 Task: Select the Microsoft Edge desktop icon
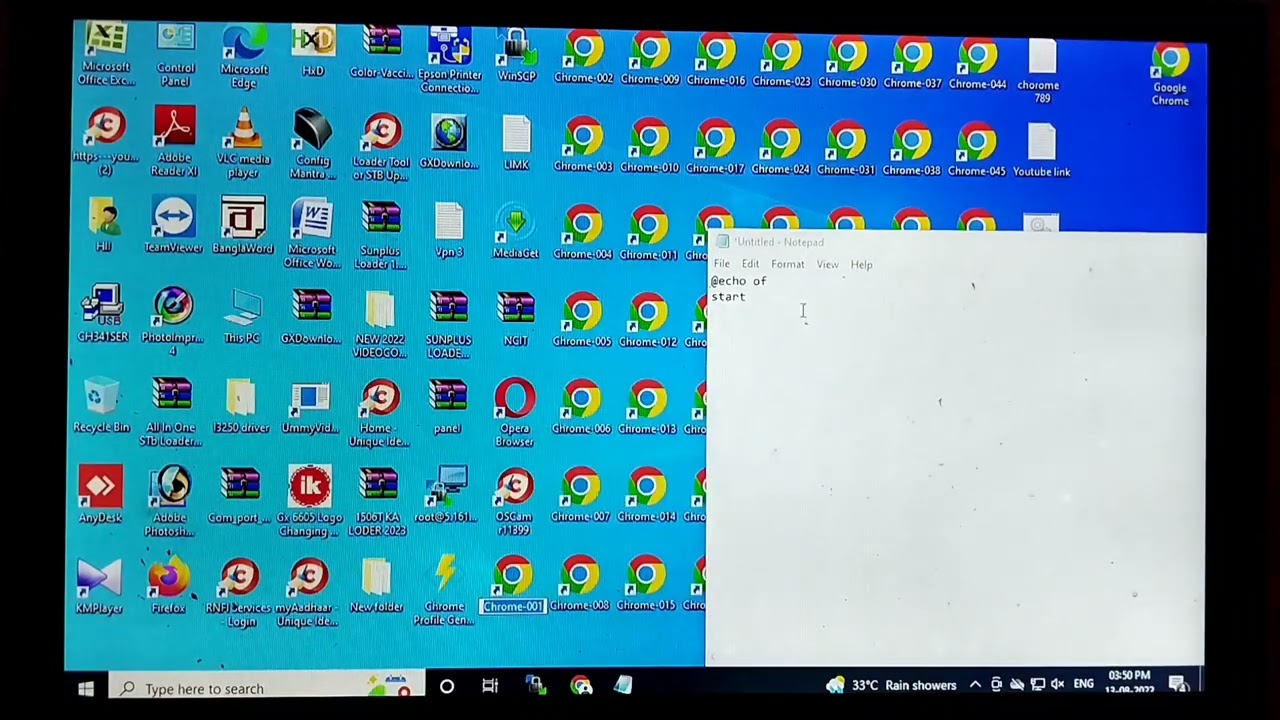click(x=244, y=57)
